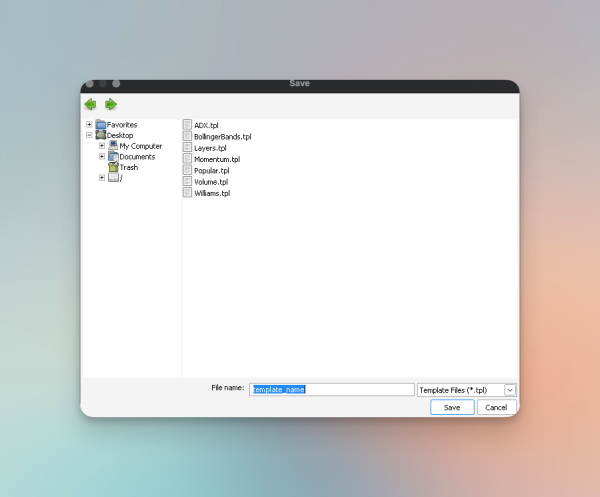This screenshot has width=600, height=497.
Task: Expand the Favorites tree node
Action: click(x=89, y=125)
